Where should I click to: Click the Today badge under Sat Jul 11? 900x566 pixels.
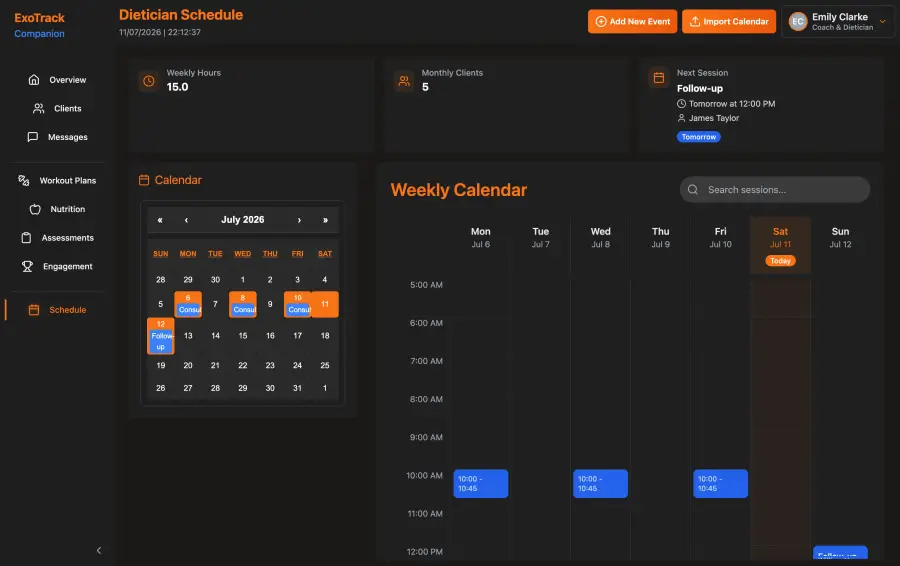click(x=780, y=261)
